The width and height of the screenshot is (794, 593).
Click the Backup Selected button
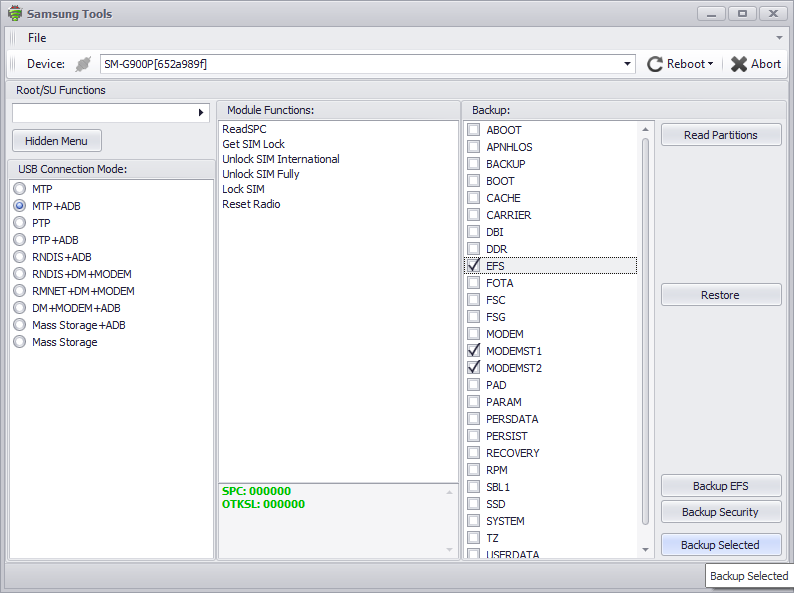tap(721, 545)
